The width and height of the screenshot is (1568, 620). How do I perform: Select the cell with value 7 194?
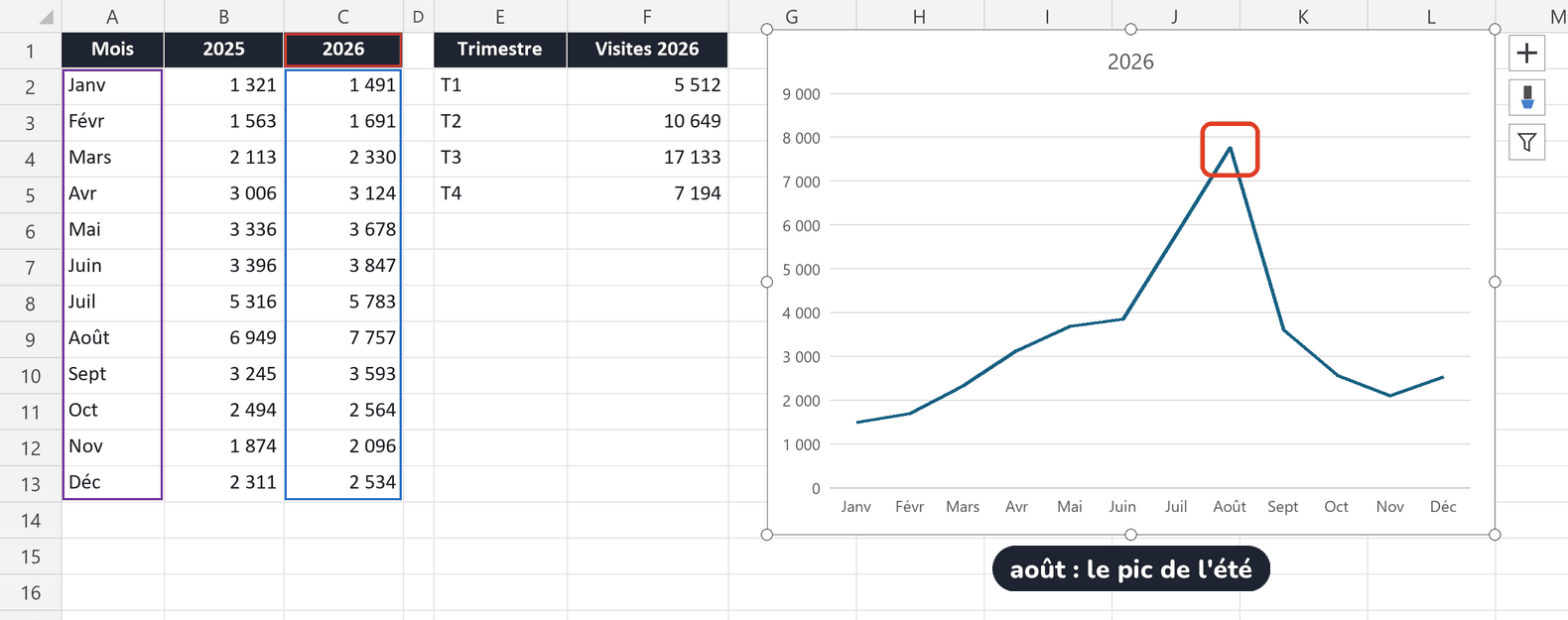(x=647, y=193)
